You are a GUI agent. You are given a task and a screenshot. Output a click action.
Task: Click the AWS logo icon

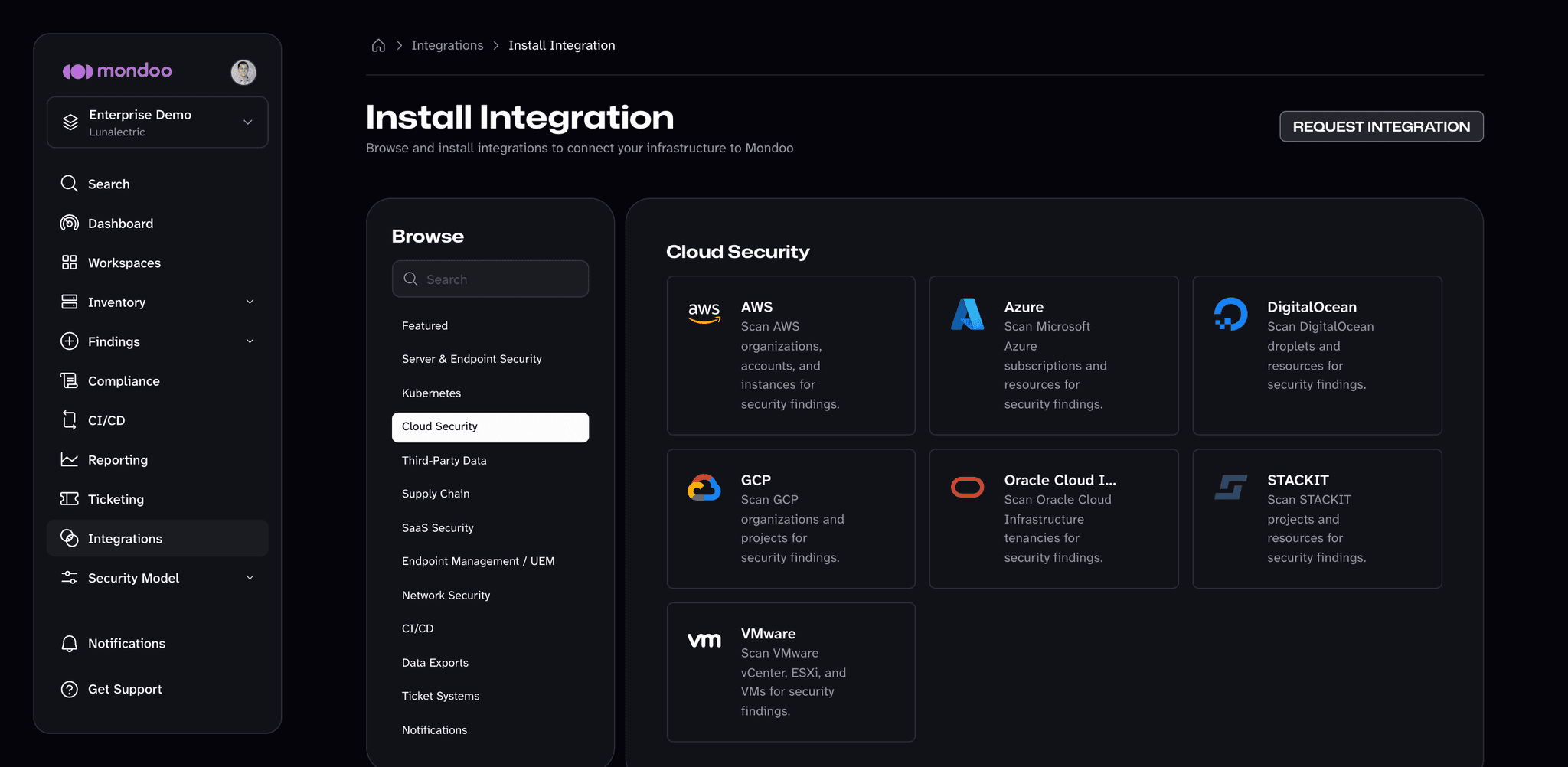pos(704,312)
